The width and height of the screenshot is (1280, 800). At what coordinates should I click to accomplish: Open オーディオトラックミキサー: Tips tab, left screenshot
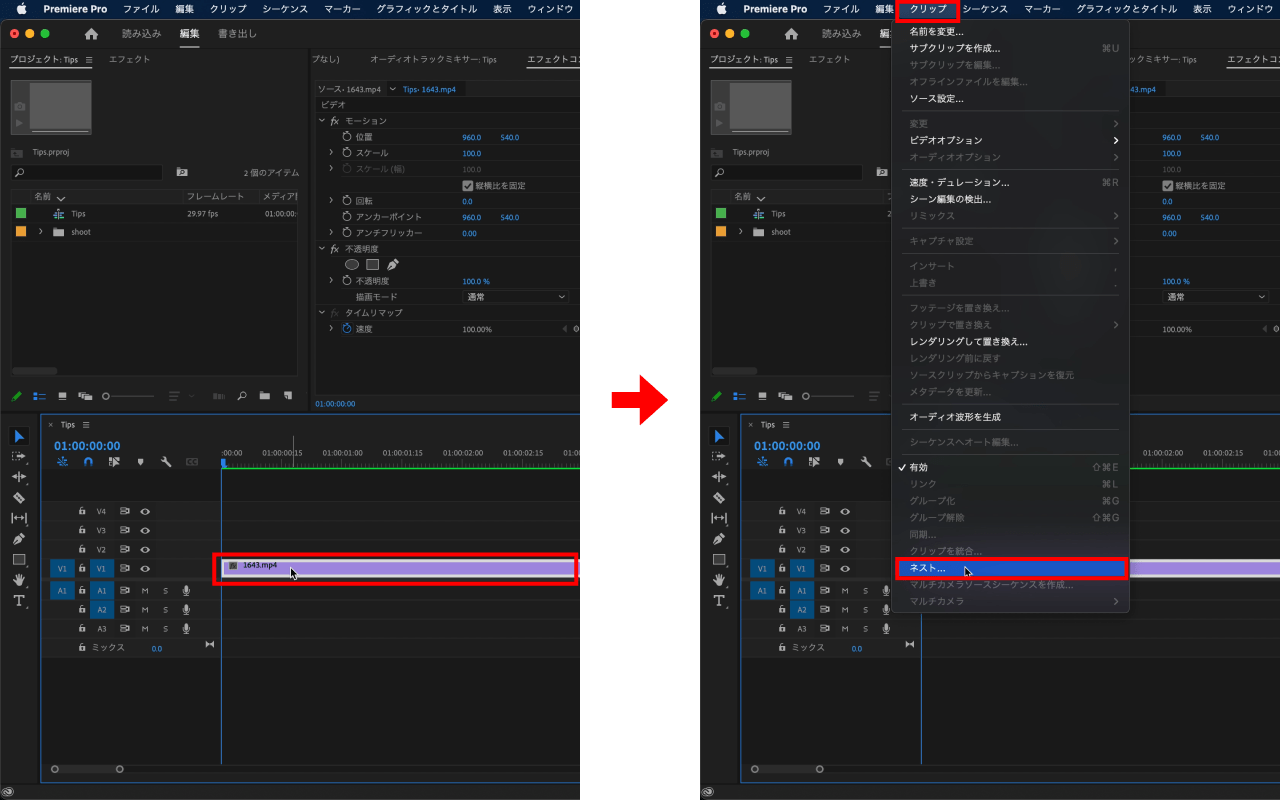433,60
